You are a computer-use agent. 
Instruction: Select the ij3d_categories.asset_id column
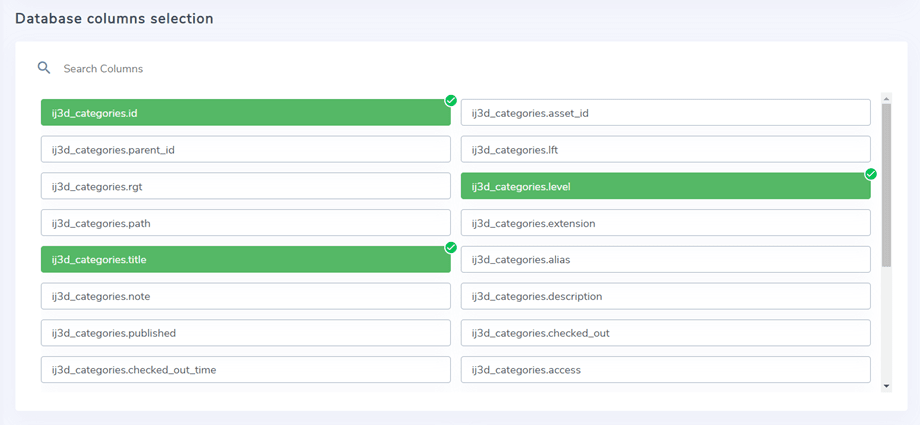tap(665, 113)
